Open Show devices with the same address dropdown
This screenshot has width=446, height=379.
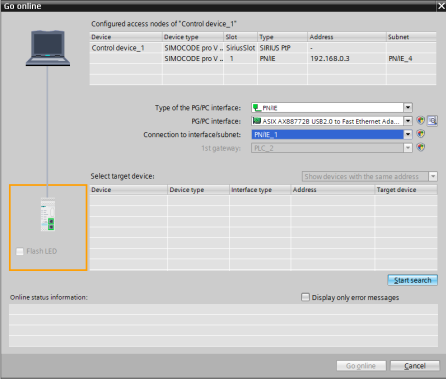[433, 176]
